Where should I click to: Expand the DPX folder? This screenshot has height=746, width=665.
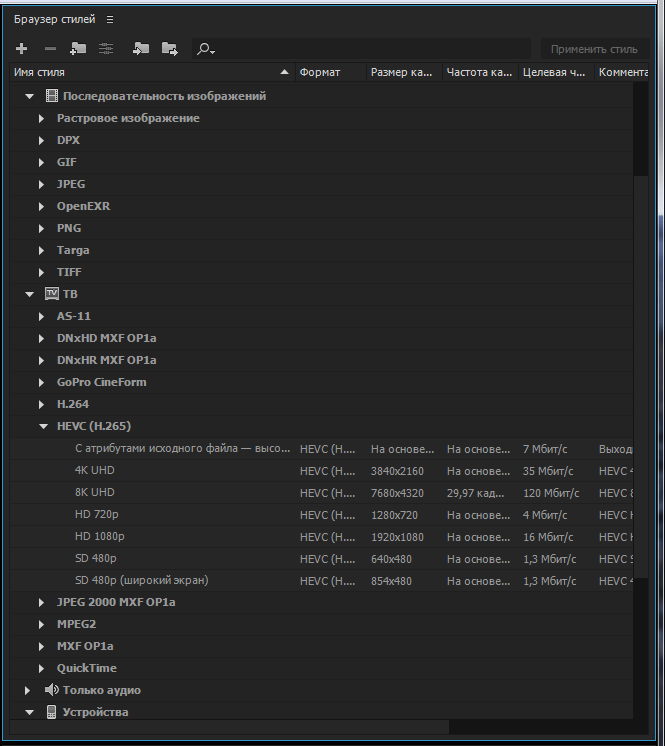click(x=41, y=140)
